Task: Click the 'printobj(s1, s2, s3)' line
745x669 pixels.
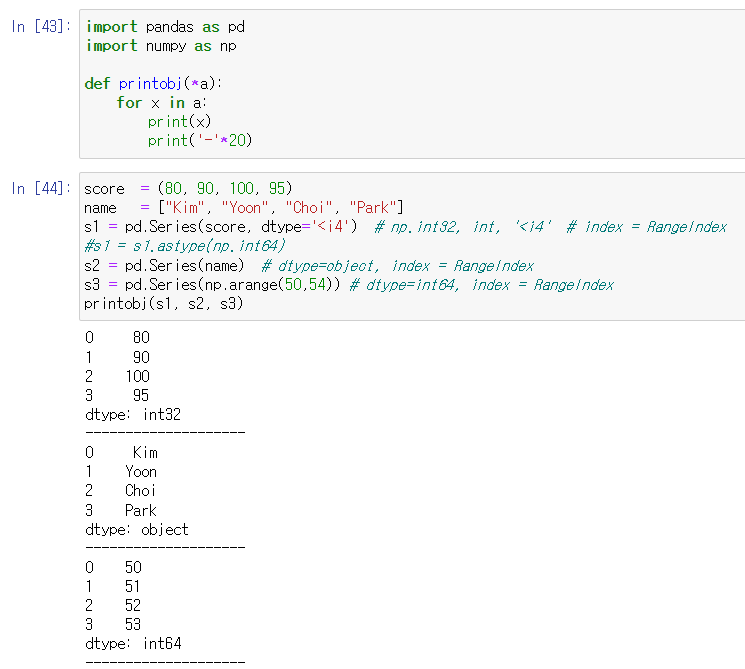Action: [x=163, y=304]
